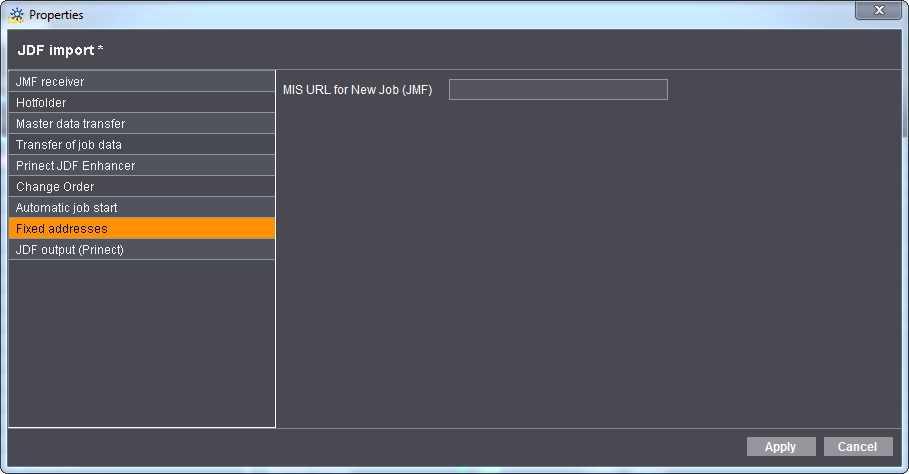Click the Properties window gear icon
The height and width of the screenshot is (474, 909).
pyautogui.click(x=16, y=15)
